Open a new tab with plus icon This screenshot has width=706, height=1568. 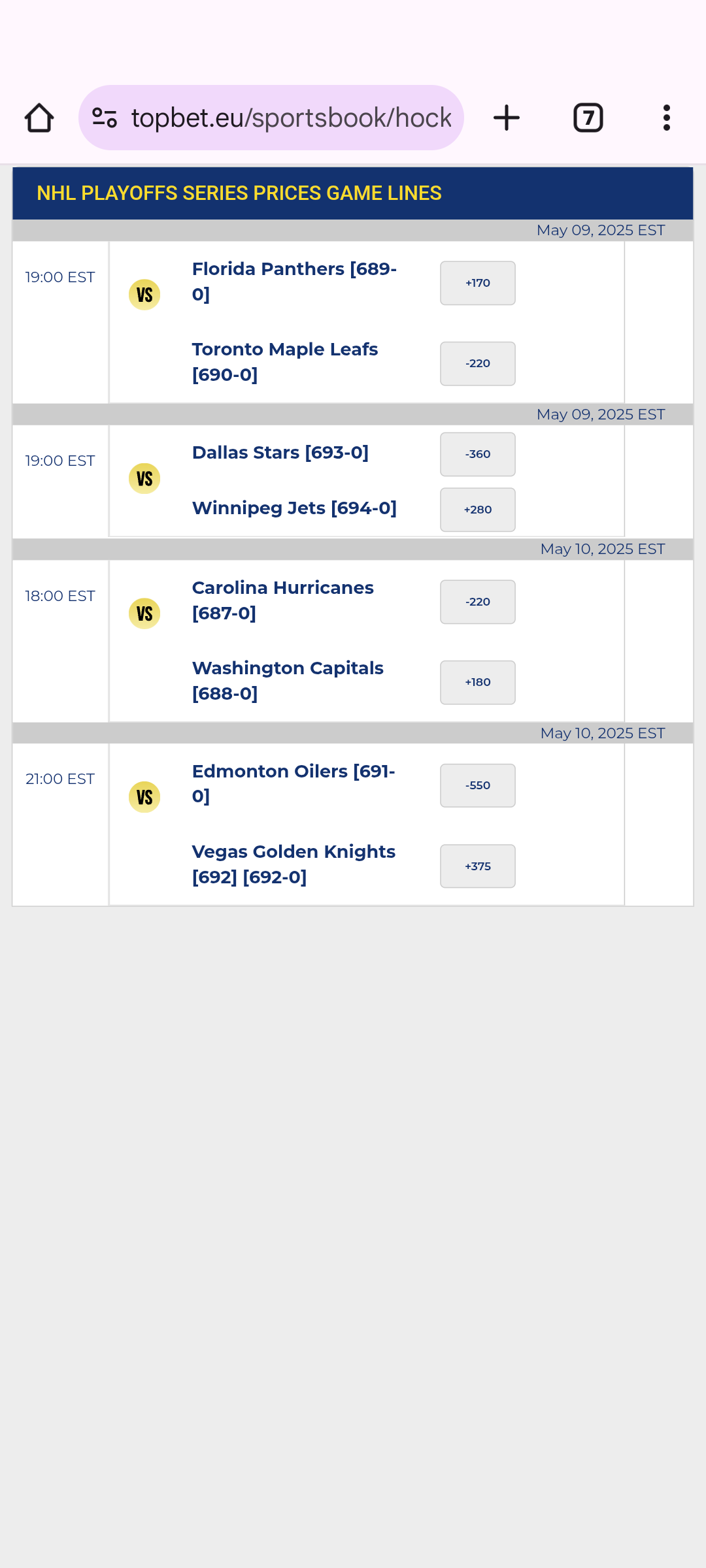click(x=506, y=118)
